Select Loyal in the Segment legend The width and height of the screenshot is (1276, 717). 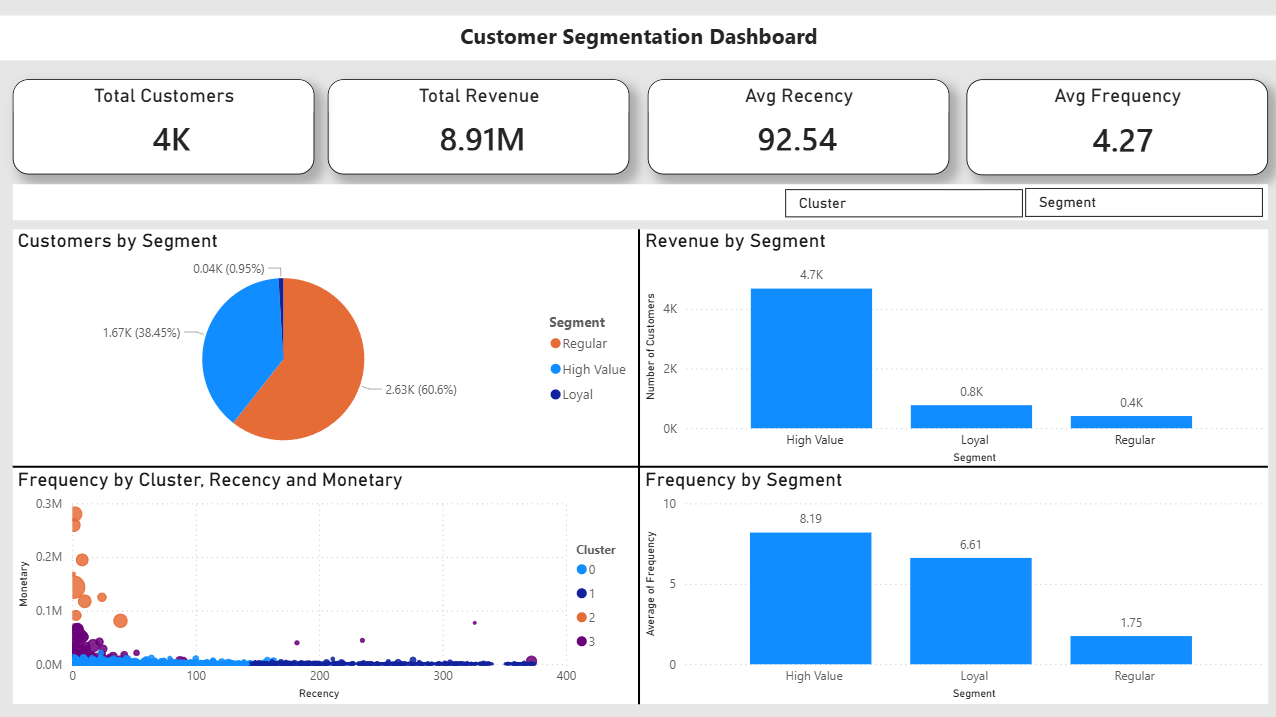coord(577,394)
